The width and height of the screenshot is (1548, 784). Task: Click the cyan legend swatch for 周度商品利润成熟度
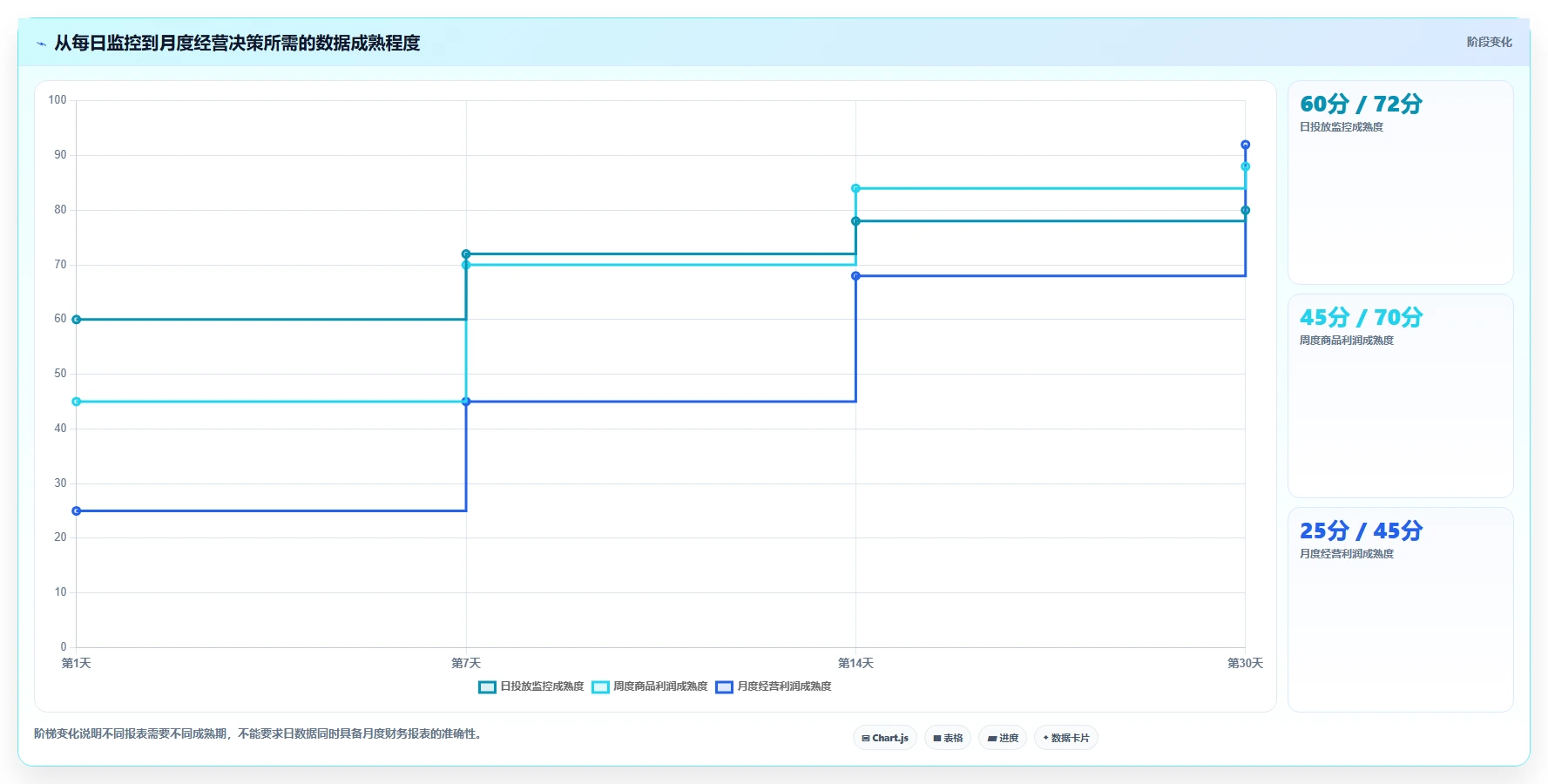coord(600,687)
